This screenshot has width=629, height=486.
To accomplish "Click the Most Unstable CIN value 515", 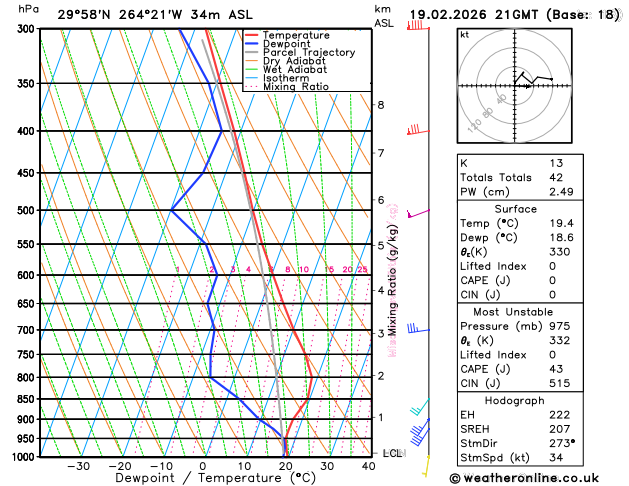I will coord(560,383).
